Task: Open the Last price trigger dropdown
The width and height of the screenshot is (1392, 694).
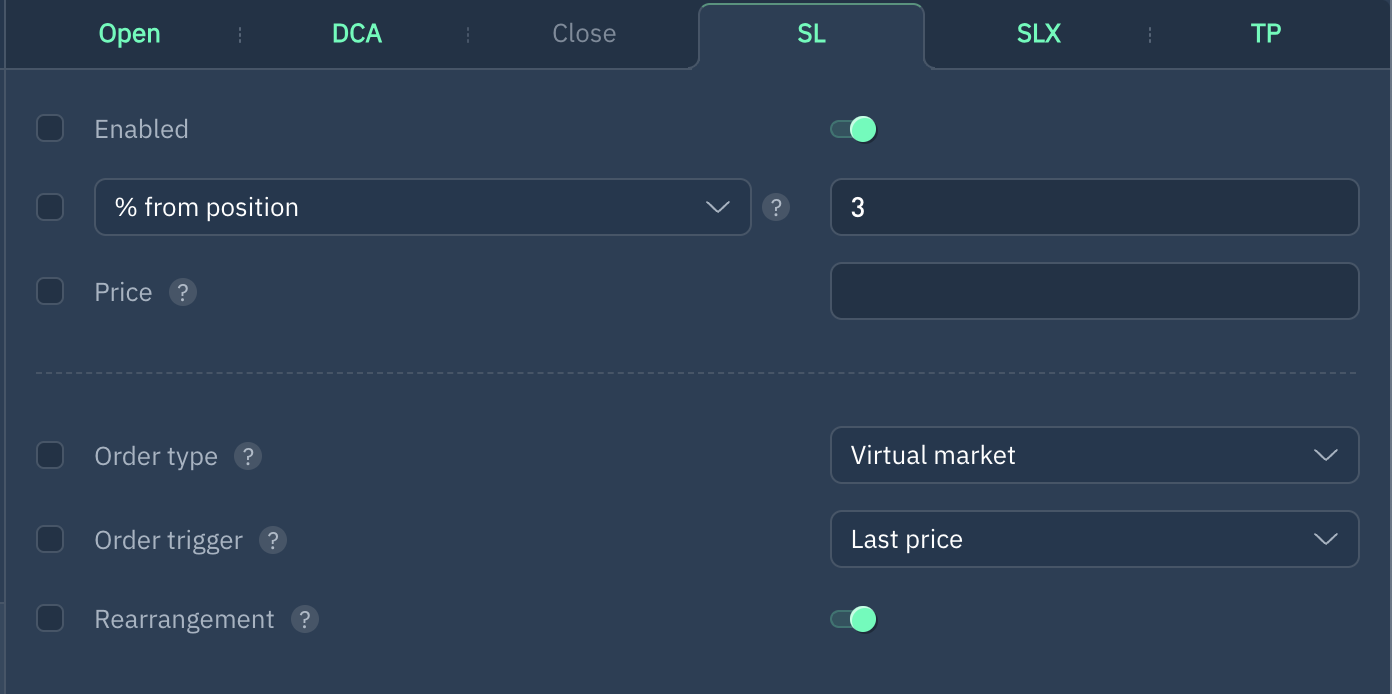Action: [1094, 539]
